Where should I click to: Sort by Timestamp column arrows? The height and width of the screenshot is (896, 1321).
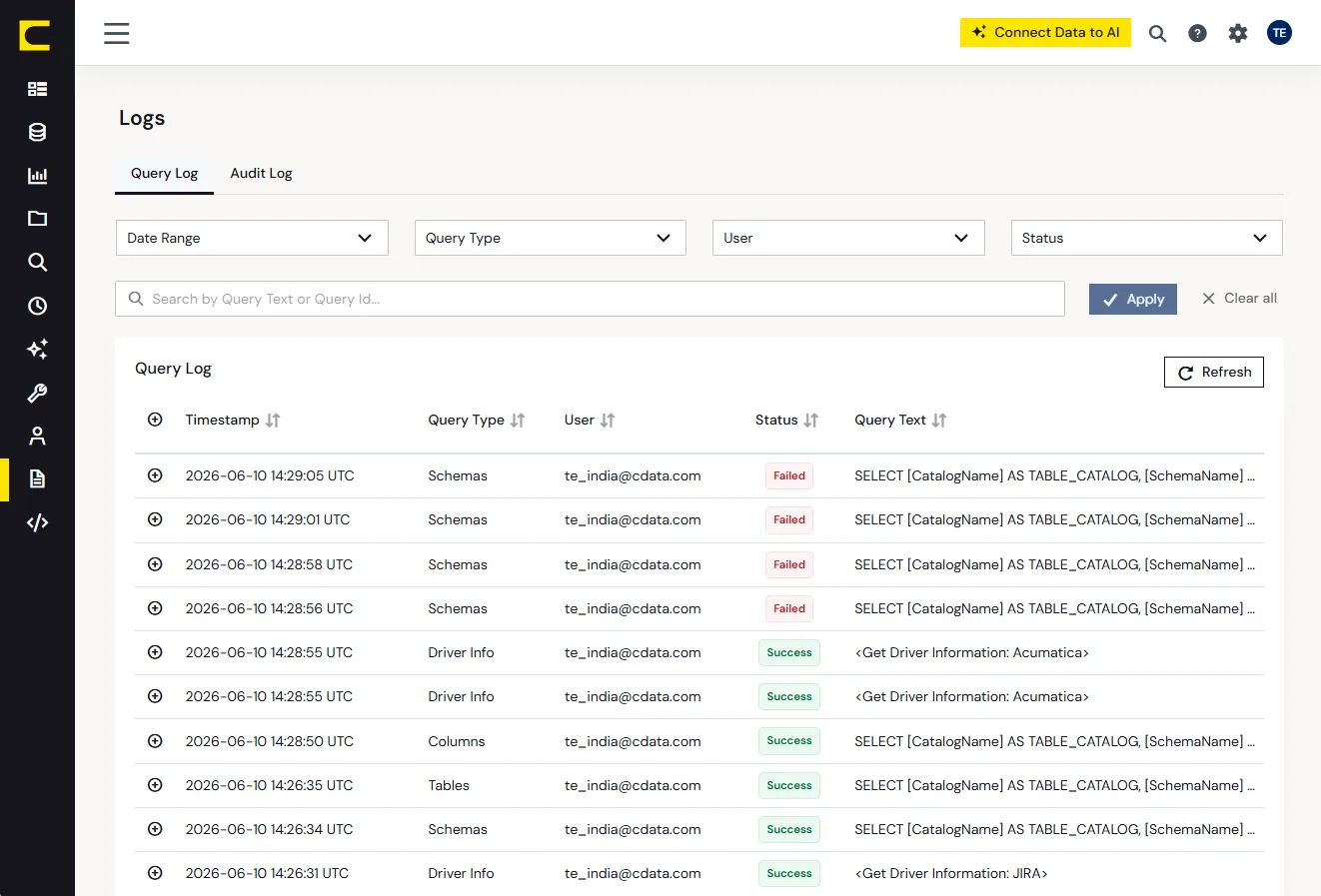(273, 421)
